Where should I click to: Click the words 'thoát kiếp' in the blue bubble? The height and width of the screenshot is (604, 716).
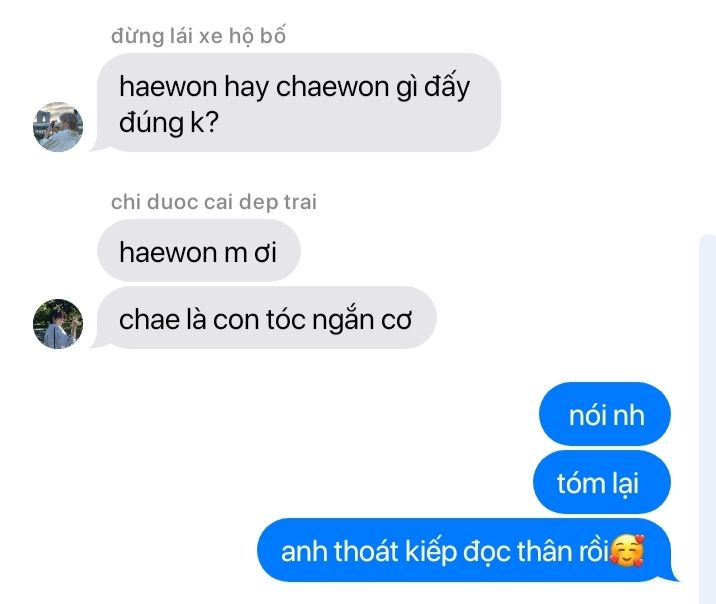(395, 551)
